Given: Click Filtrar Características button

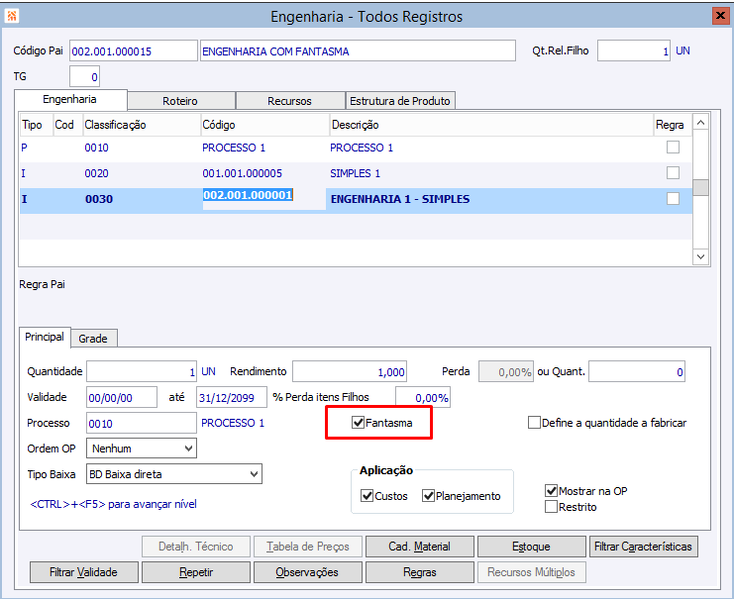Looking at the screenshot, I should [x=643, y=547].
